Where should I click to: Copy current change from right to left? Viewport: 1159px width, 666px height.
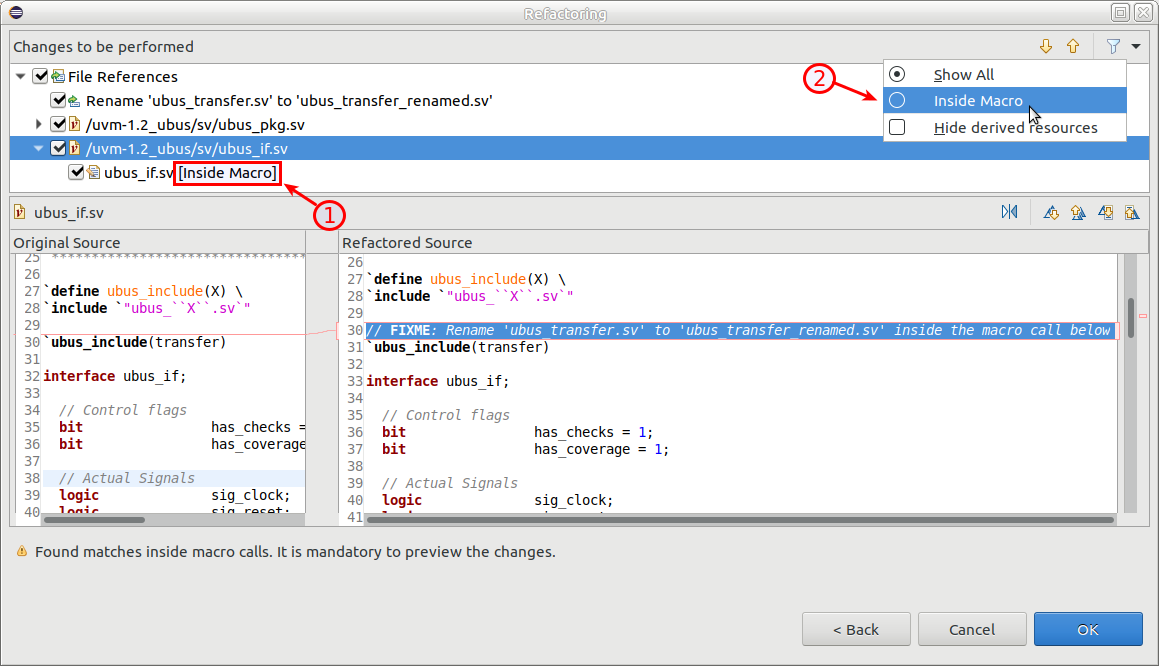[1133, 211]
